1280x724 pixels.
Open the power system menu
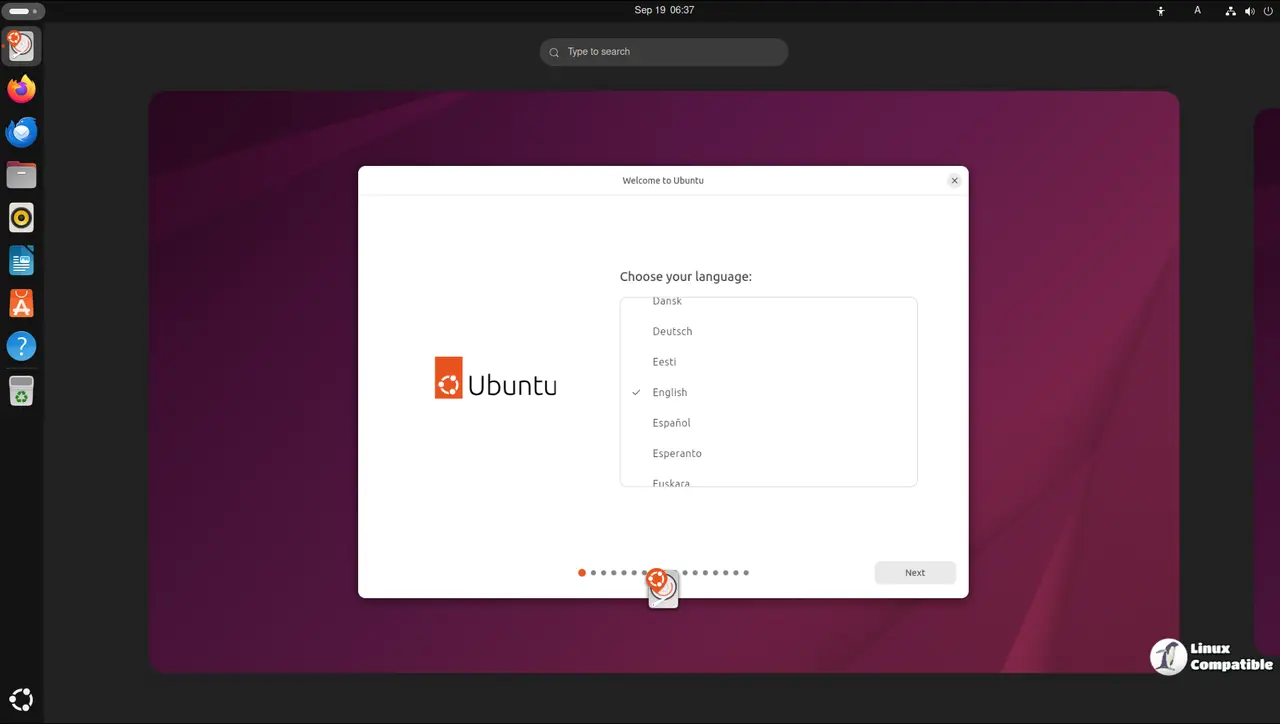click(1268, 11)
